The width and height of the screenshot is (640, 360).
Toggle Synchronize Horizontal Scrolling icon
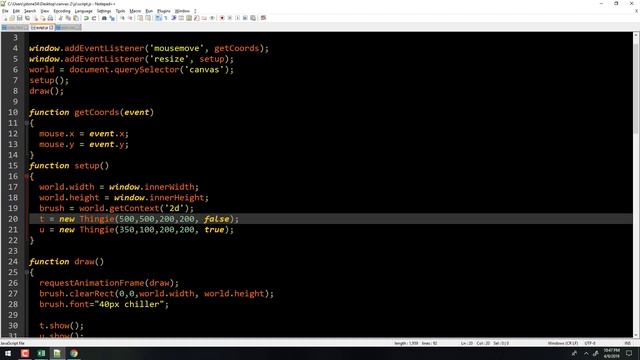[x=149, y=18]
